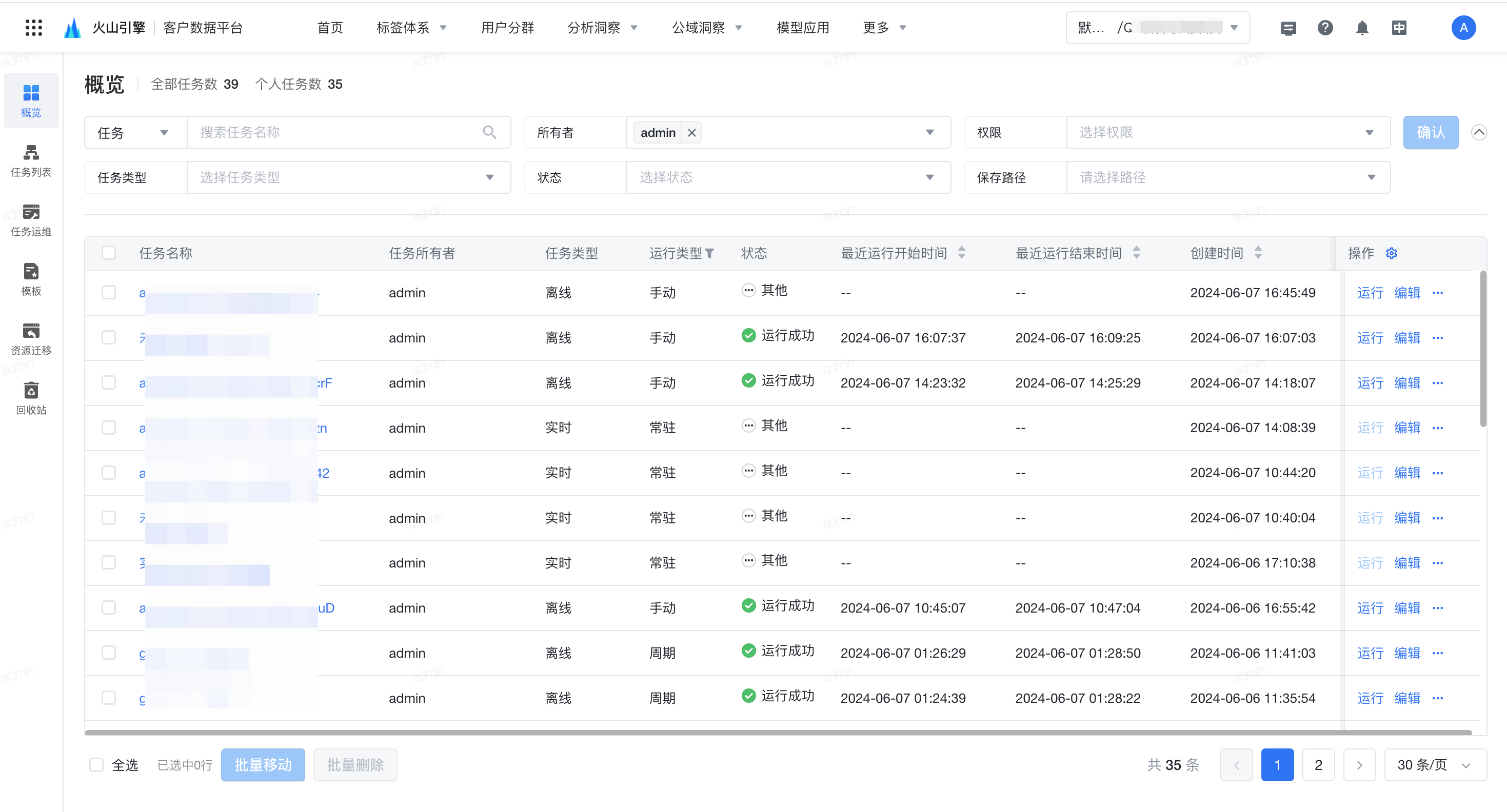Open the project selector dropdown in header

(x=1158, y=28)
